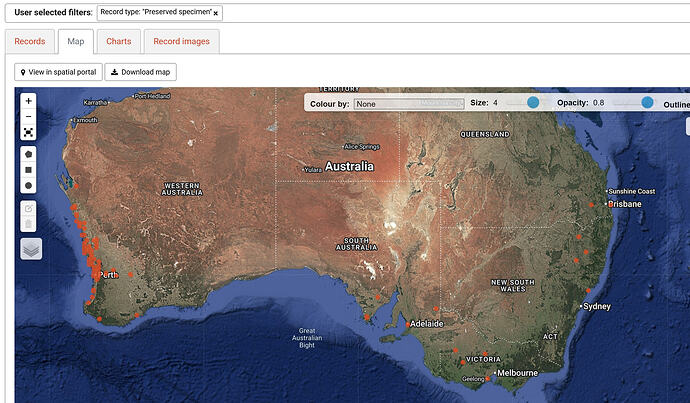Click the Victoria state label
This screenshot has width=690, height=403.
[x=483, y=359]
